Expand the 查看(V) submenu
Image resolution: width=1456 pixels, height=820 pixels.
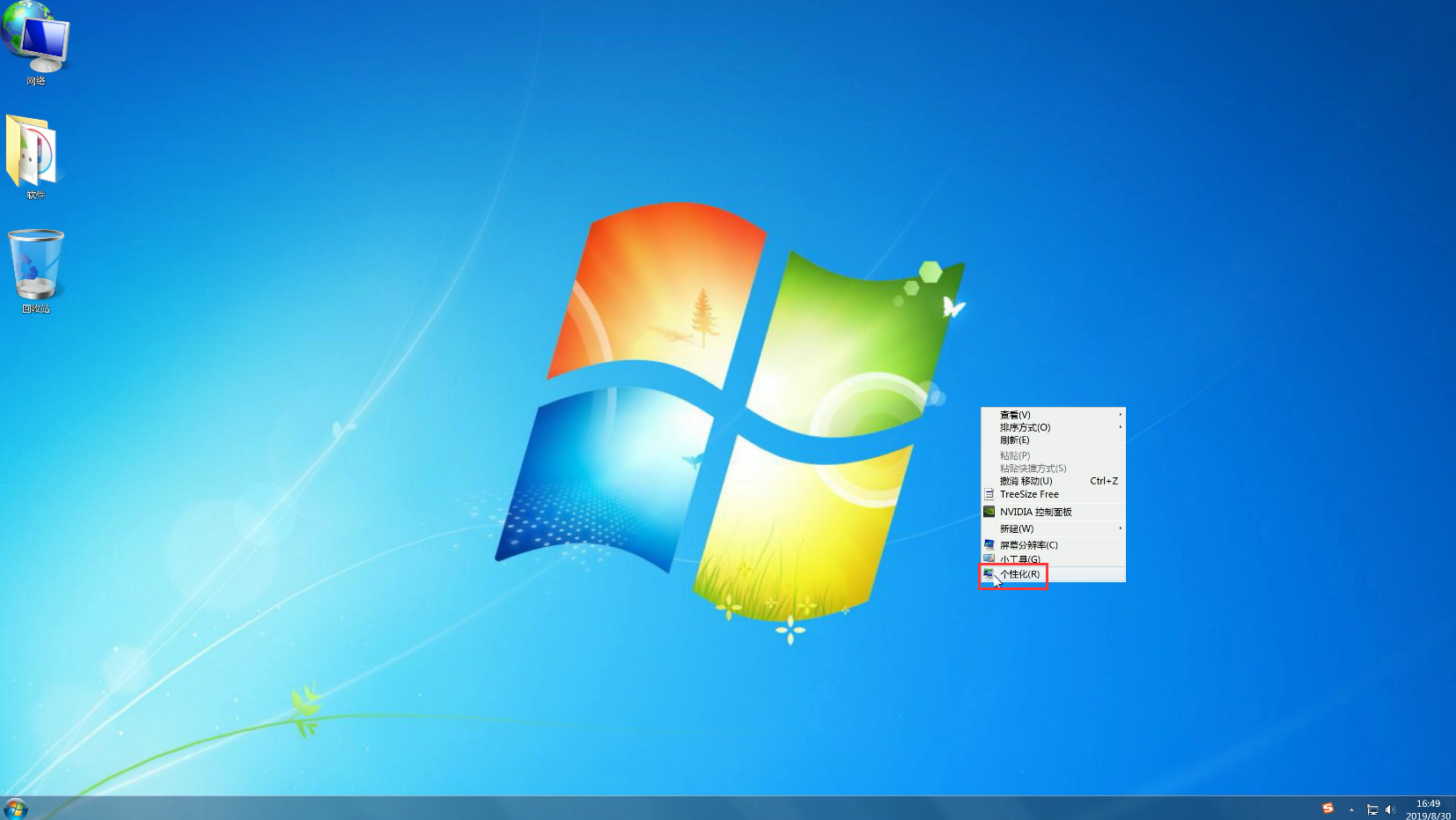click(x=1053, y=415)
